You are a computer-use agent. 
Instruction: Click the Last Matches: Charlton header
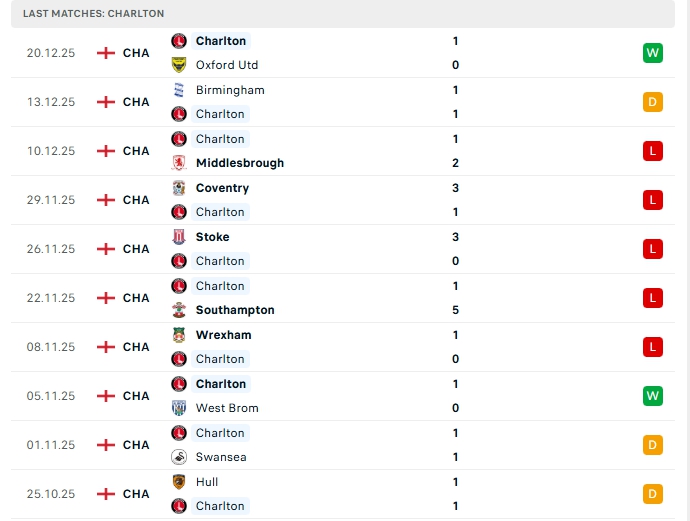coord(94,14)
